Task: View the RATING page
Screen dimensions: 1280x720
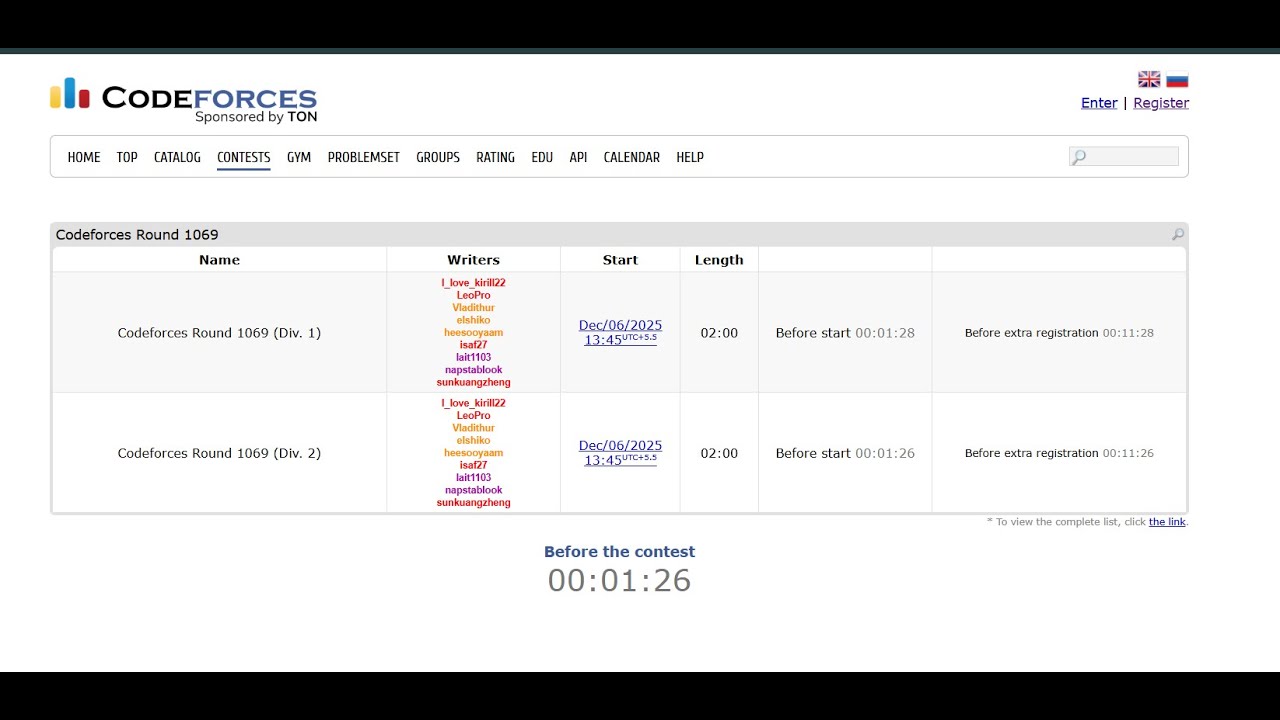Action: pos(495,157)
